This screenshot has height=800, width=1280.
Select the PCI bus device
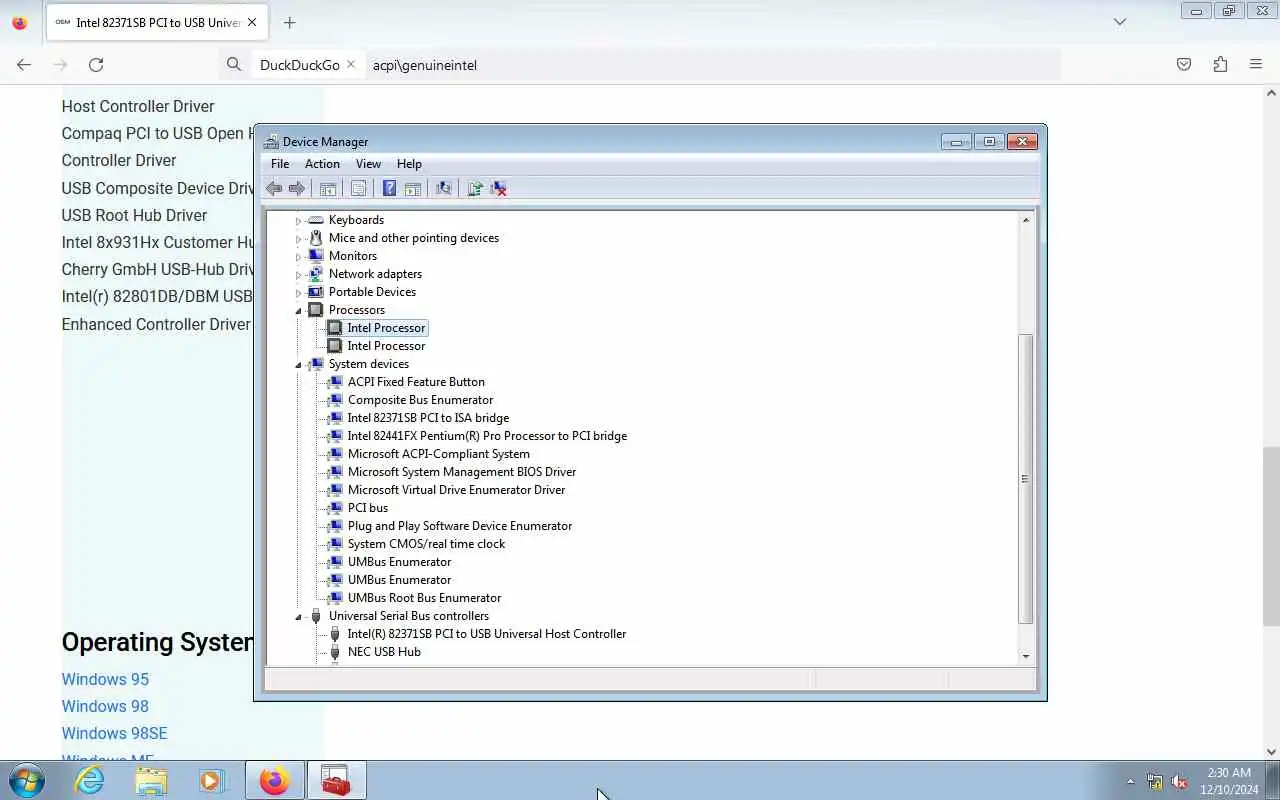367,508
